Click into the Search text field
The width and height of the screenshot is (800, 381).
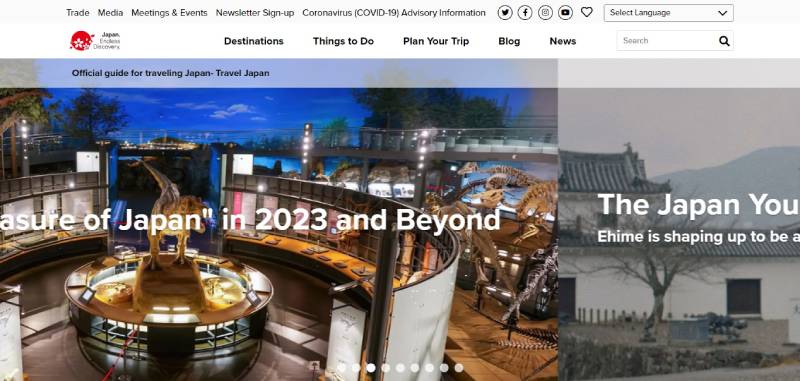(x=666, y=41)
